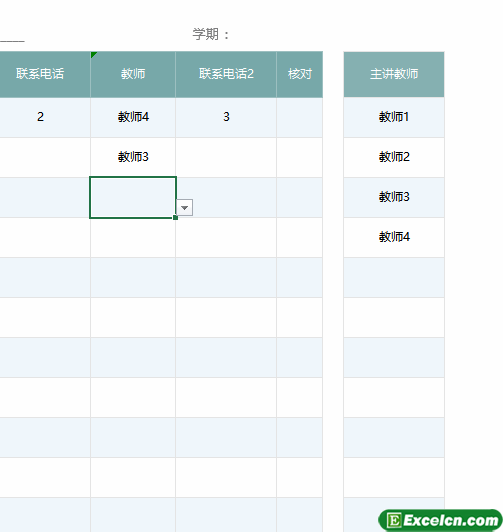503x532 pixels.
Task: Click the 核对 column header
Action: (300, 74)
